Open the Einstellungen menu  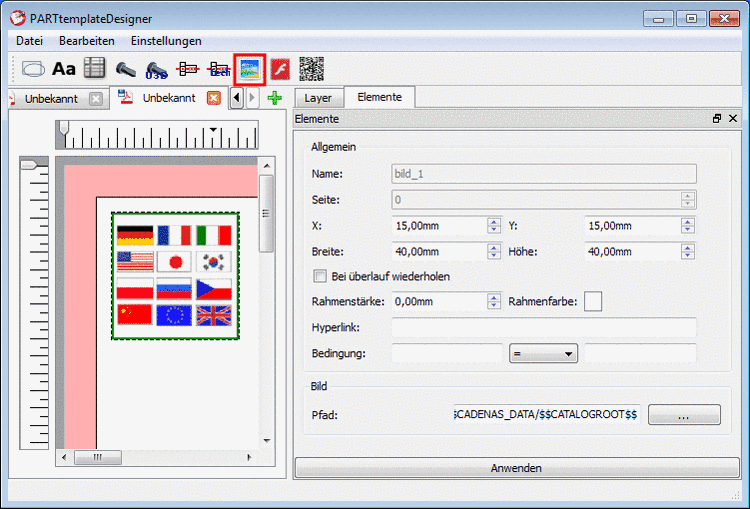[166, 41]
